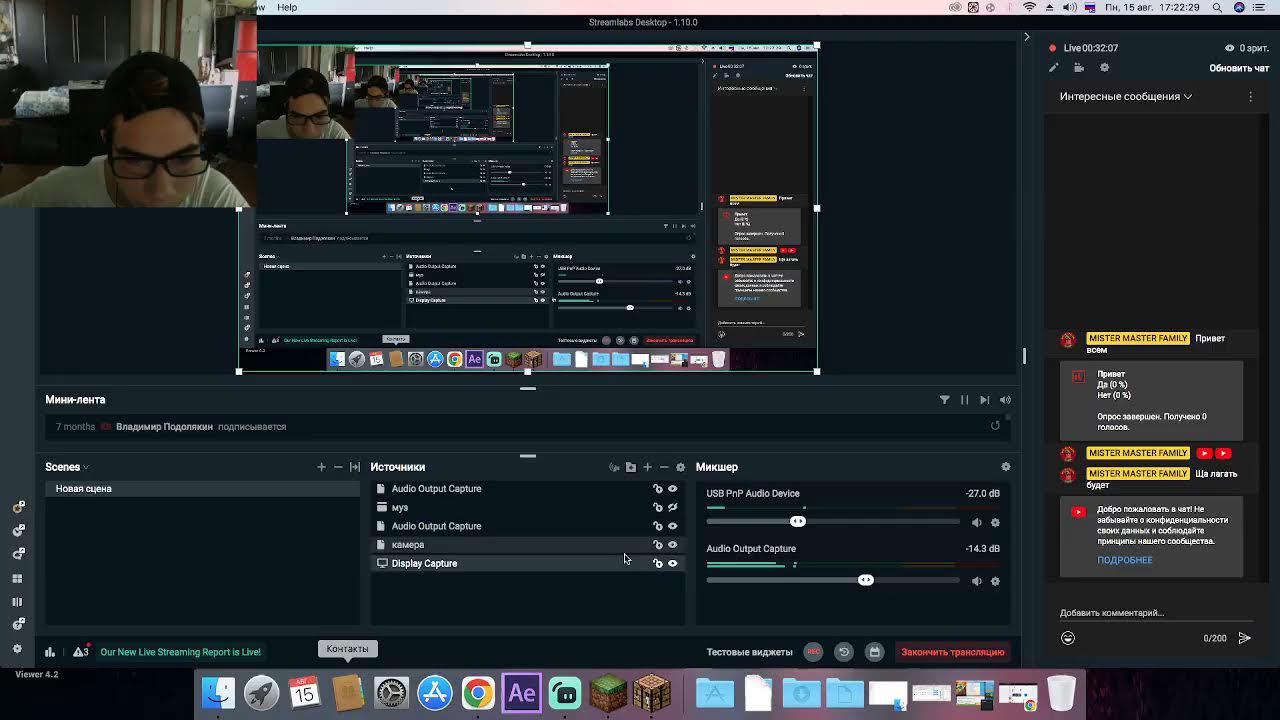Open selected source properties gear
The width and height of the screenshot is (1280, 720).
pos(681,467)
